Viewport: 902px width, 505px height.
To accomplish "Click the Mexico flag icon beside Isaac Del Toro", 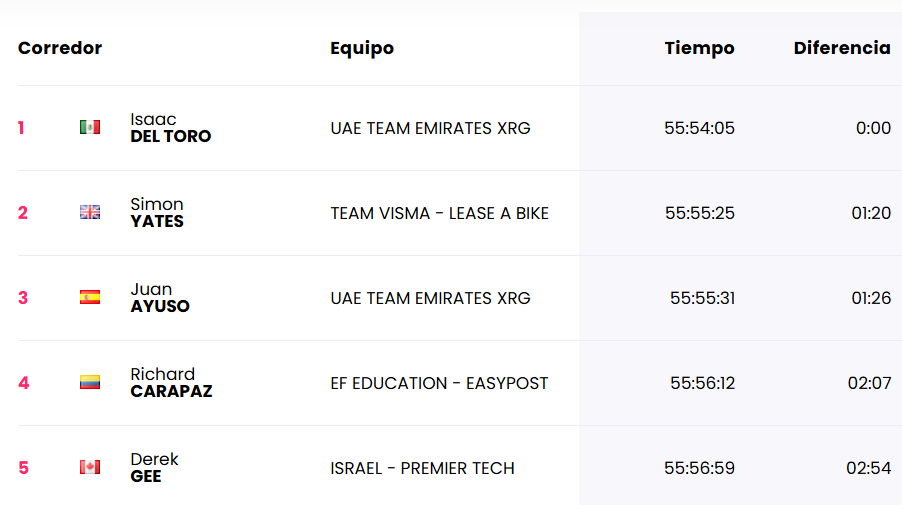I will 90,127.
